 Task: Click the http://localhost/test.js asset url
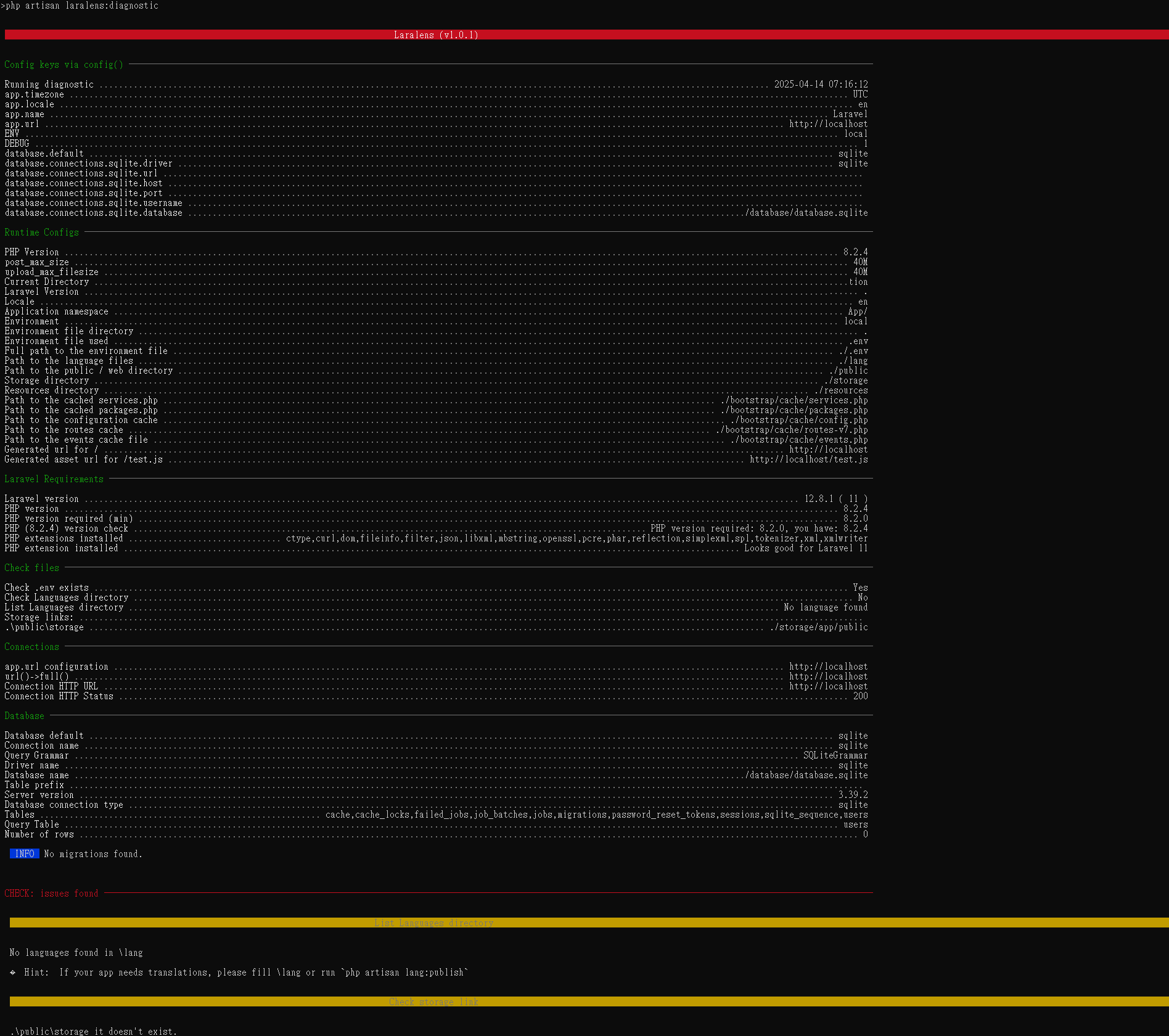point(809,459)
